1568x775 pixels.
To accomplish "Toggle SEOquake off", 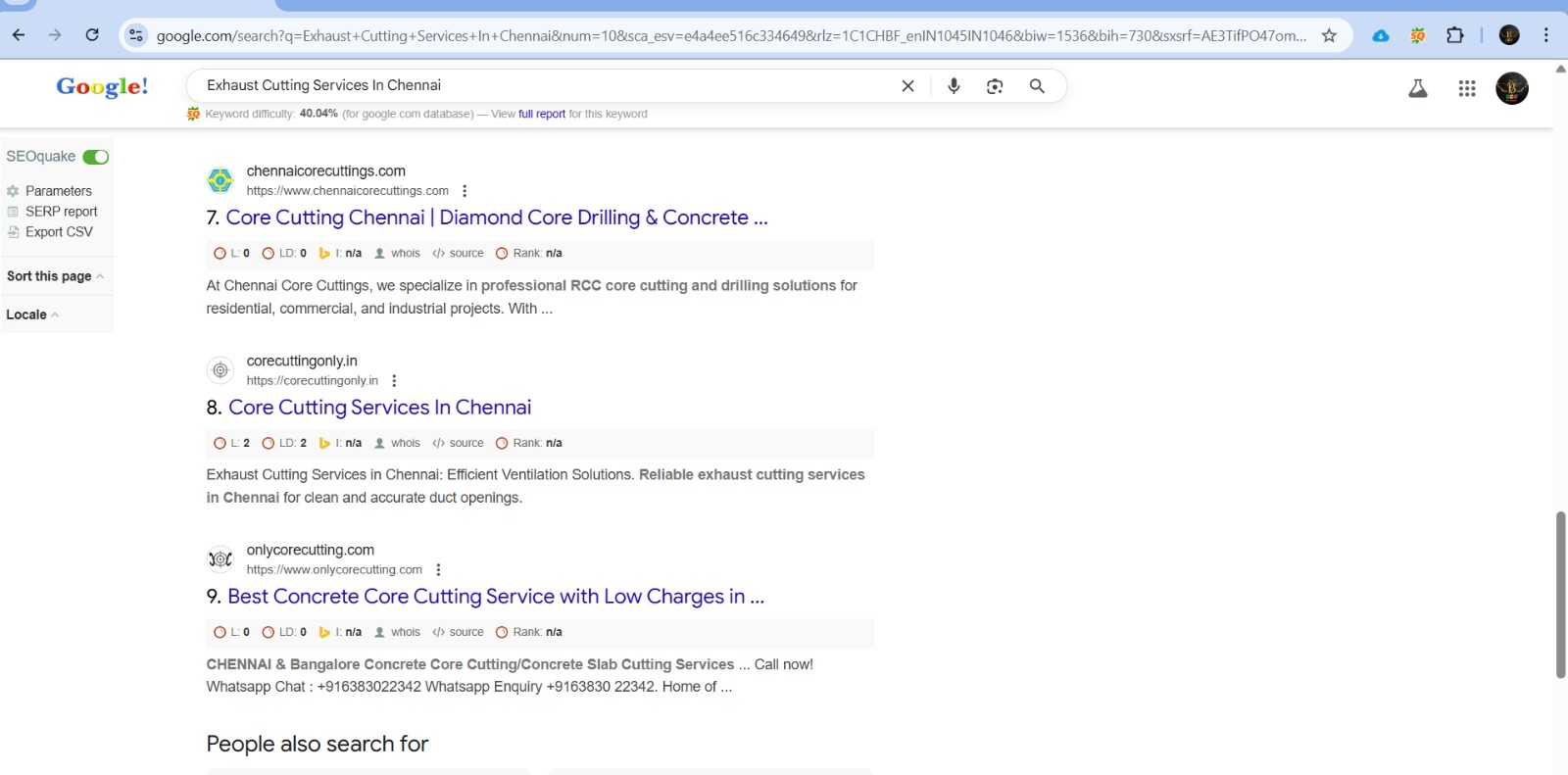I will coord(96,157).
